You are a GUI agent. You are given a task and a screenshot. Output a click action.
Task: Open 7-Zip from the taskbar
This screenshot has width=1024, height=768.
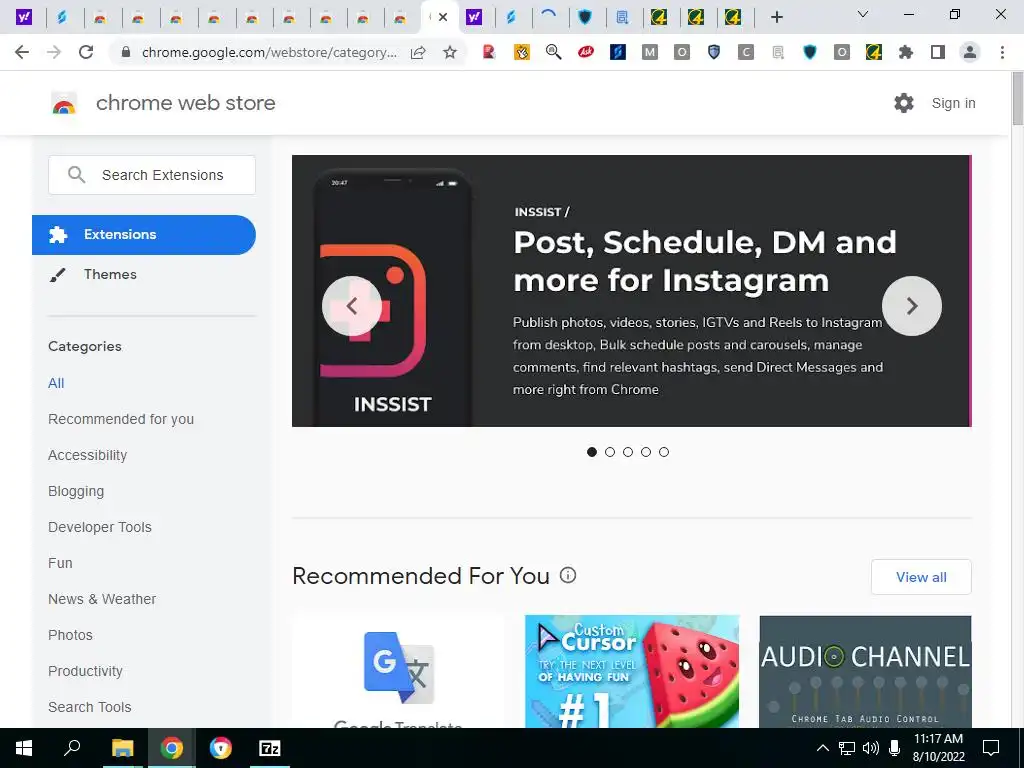click(269, 748)
